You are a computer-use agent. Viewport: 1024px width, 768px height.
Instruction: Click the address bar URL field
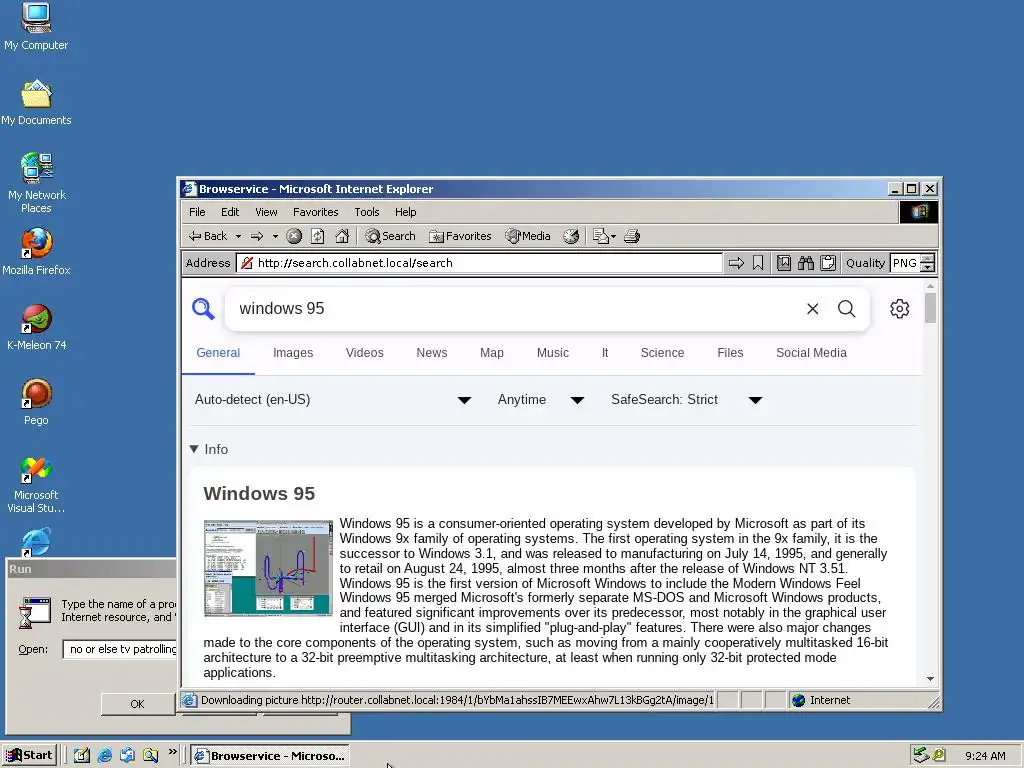[x=480, y=263]
